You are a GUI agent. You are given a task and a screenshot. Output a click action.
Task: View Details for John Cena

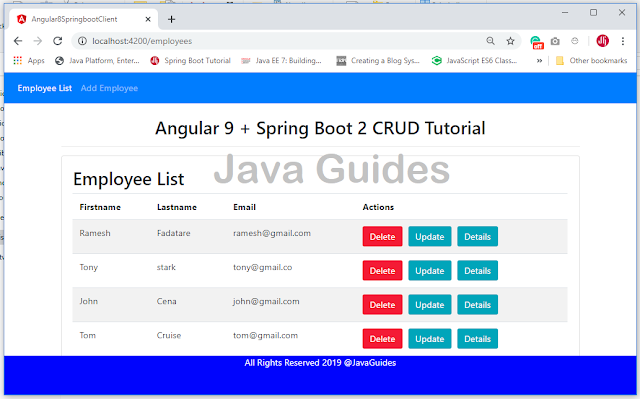click(x=478, y=305)
